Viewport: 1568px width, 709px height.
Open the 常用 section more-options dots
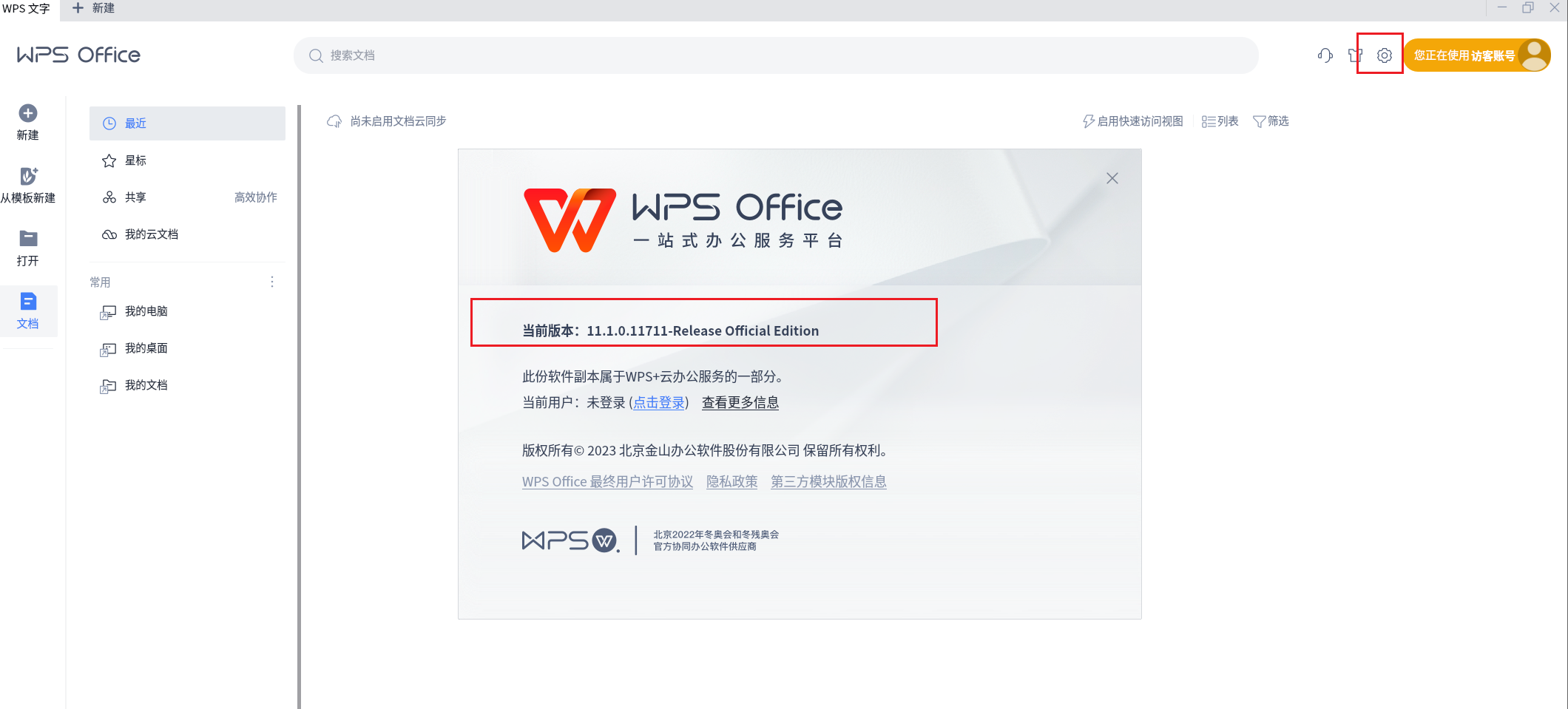(272, 282)
